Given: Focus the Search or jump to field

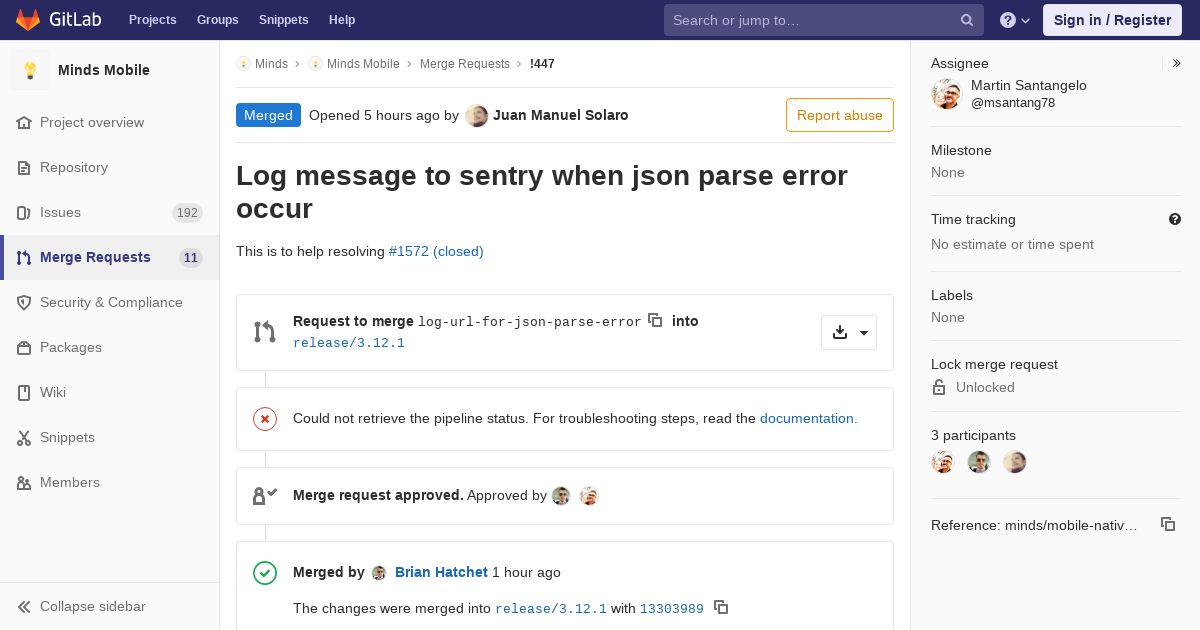Looking at the screenshot, I should click(x=824, y=20).
